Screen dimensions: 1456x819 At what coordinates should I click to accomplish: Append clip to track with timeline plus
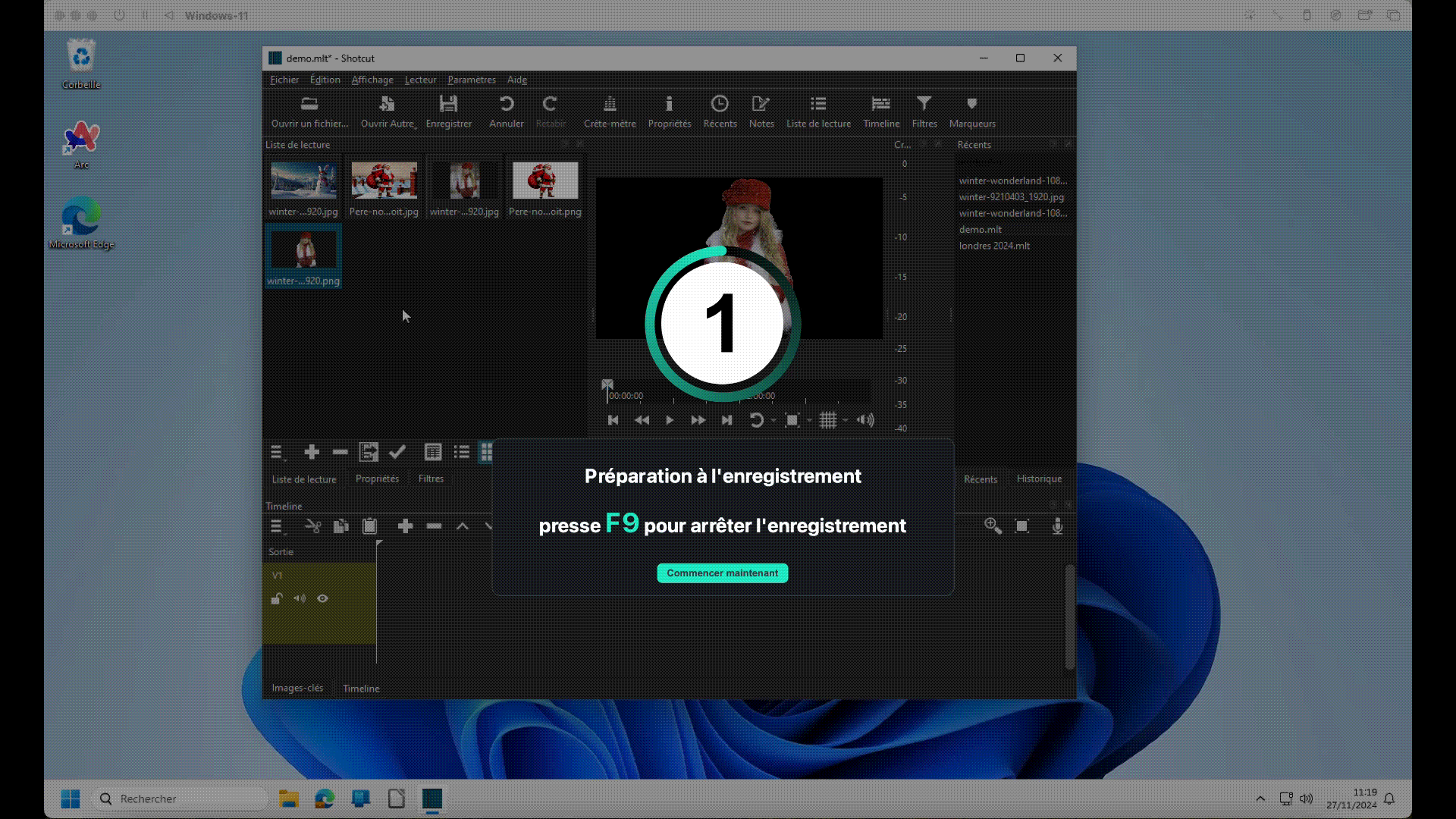point(405,526)
